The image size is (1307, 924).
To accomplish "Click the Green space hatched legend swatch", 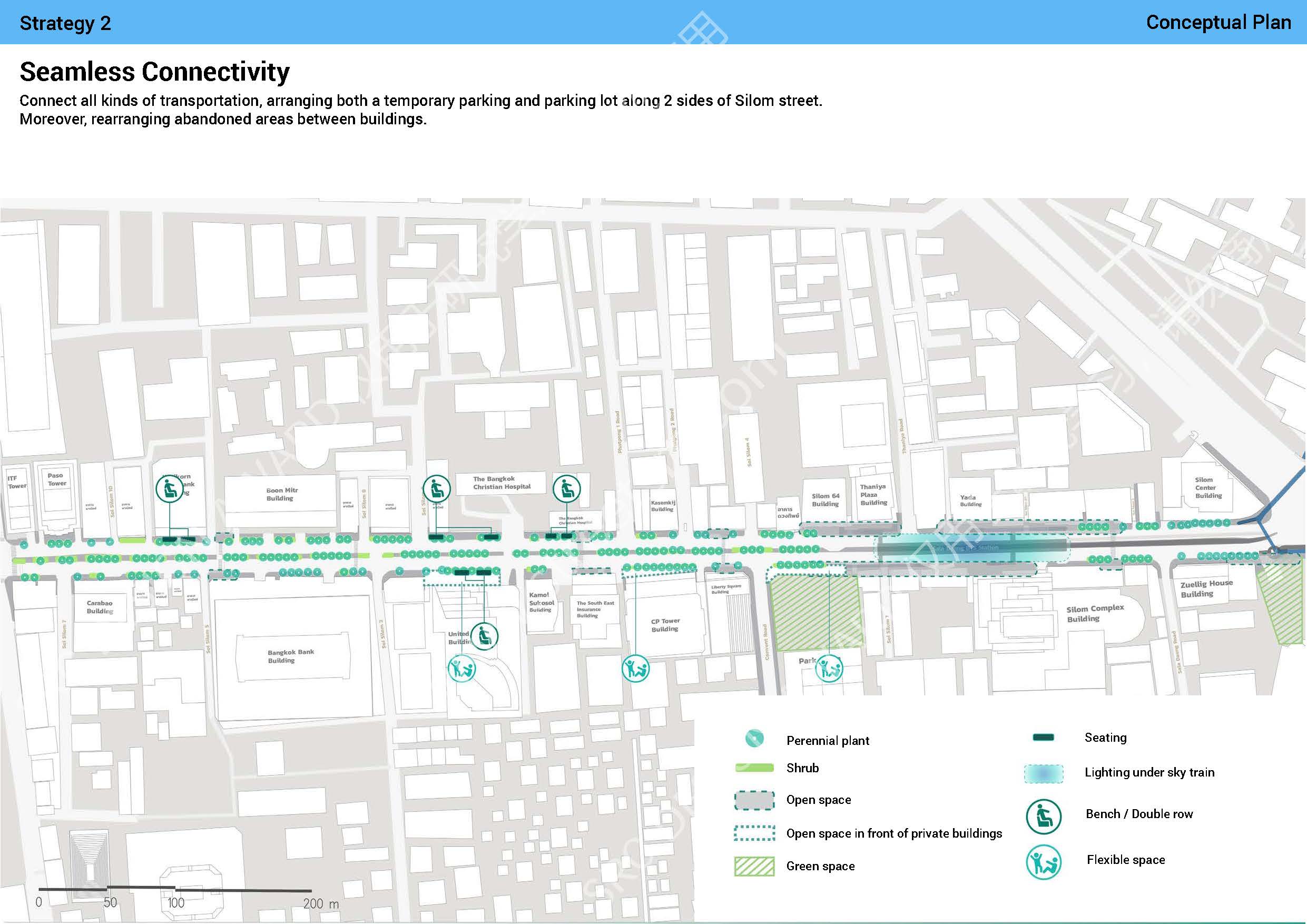I will point(754,866).
